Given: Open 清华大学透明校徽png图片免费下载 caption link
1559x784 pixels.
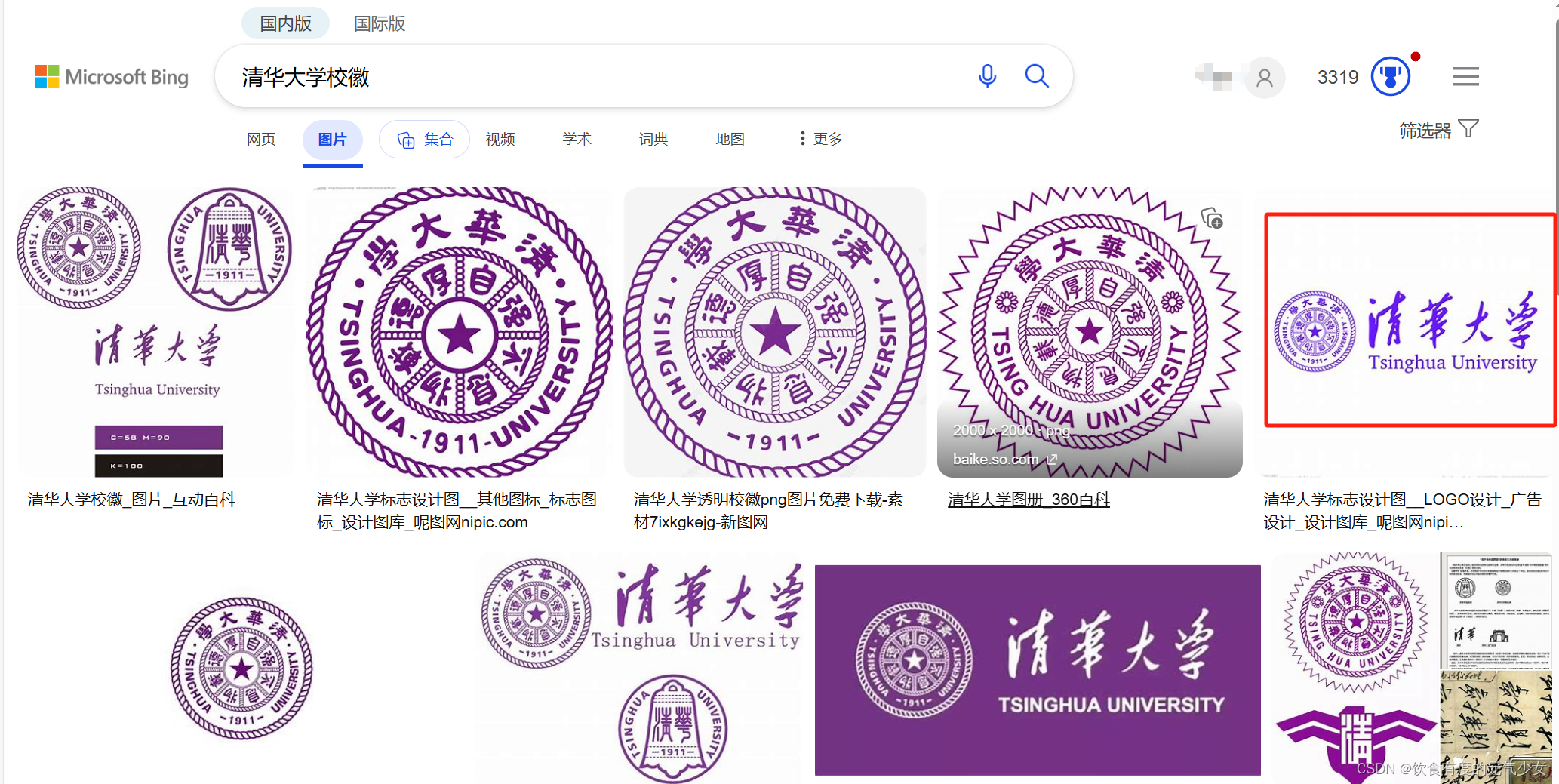Looking at the screenshot, I should point(768,511).
